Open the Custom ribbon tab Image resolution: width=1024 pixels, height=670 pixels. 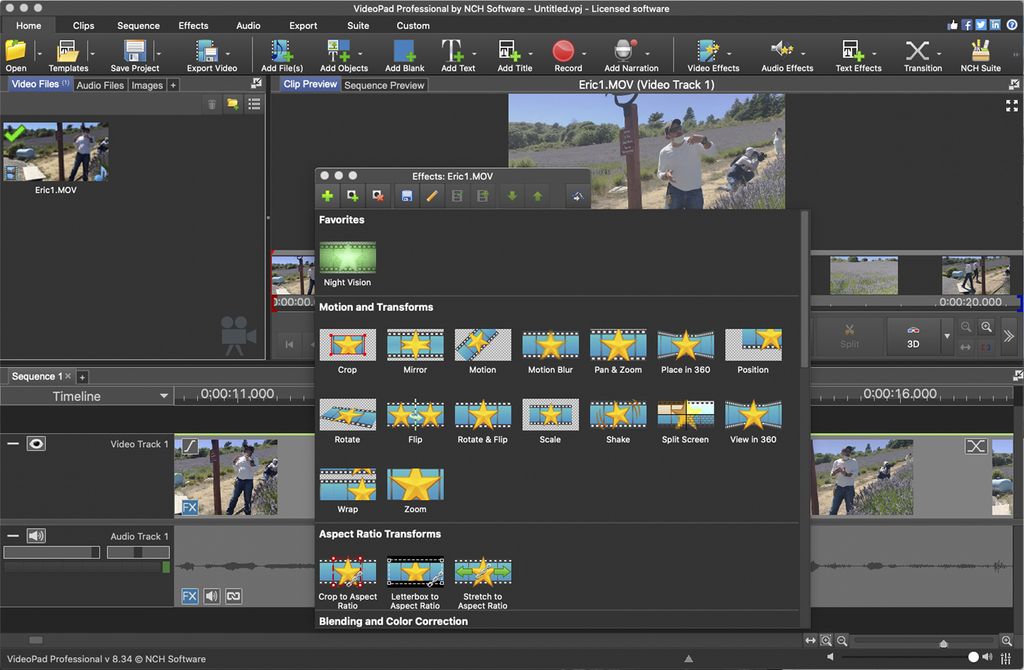coord(412,25)
